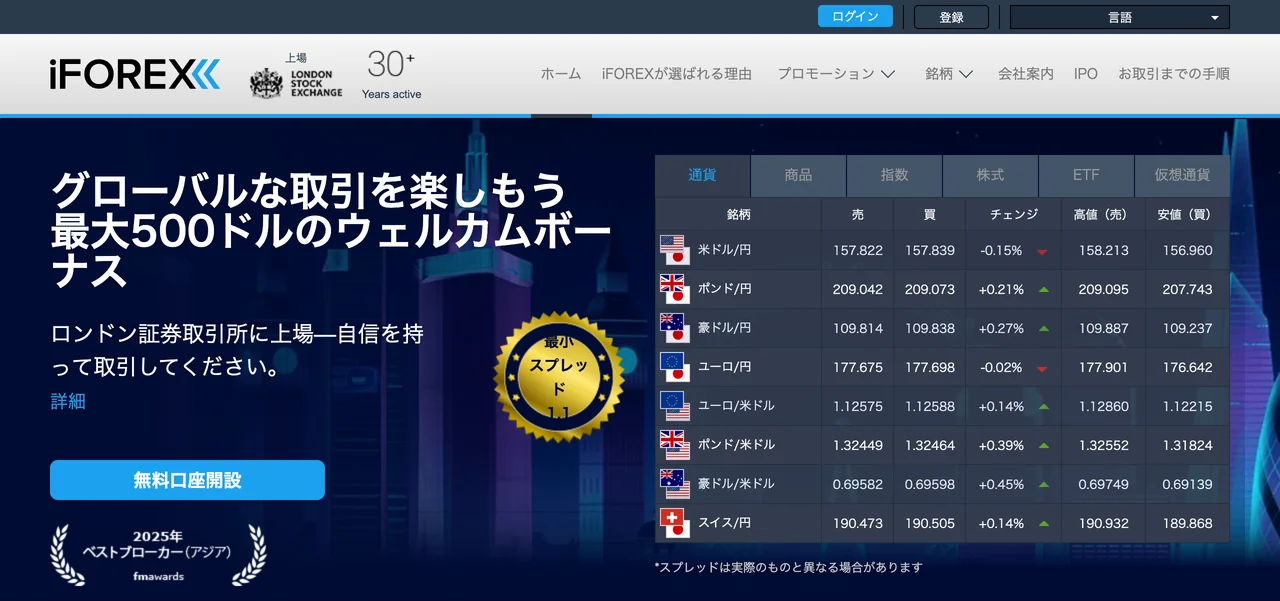The height and width of the screenshot is (601, 1280).
Task: Click the 高値（売） column header
Action: coord(1104,214)
